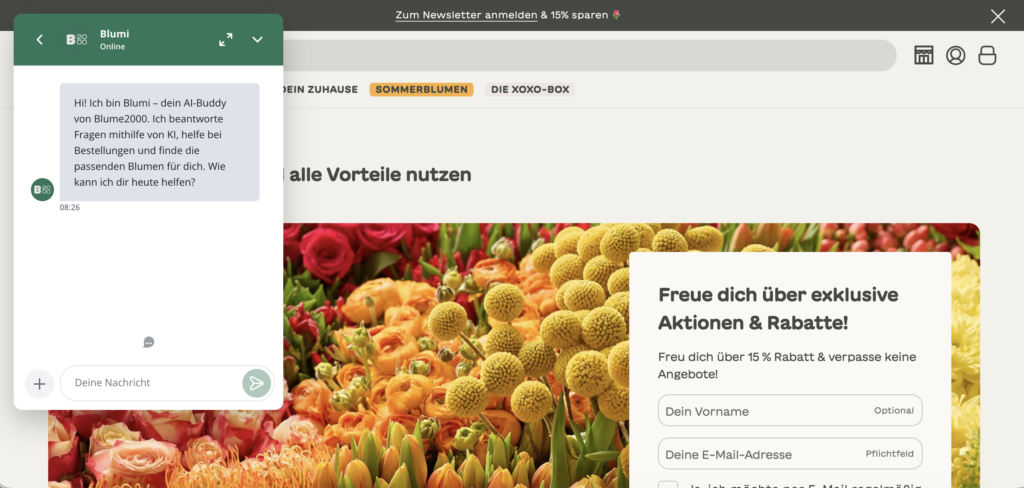Screen dimensions: 1024x488
Task: Open the user account icon
Action: click(955, 56)
